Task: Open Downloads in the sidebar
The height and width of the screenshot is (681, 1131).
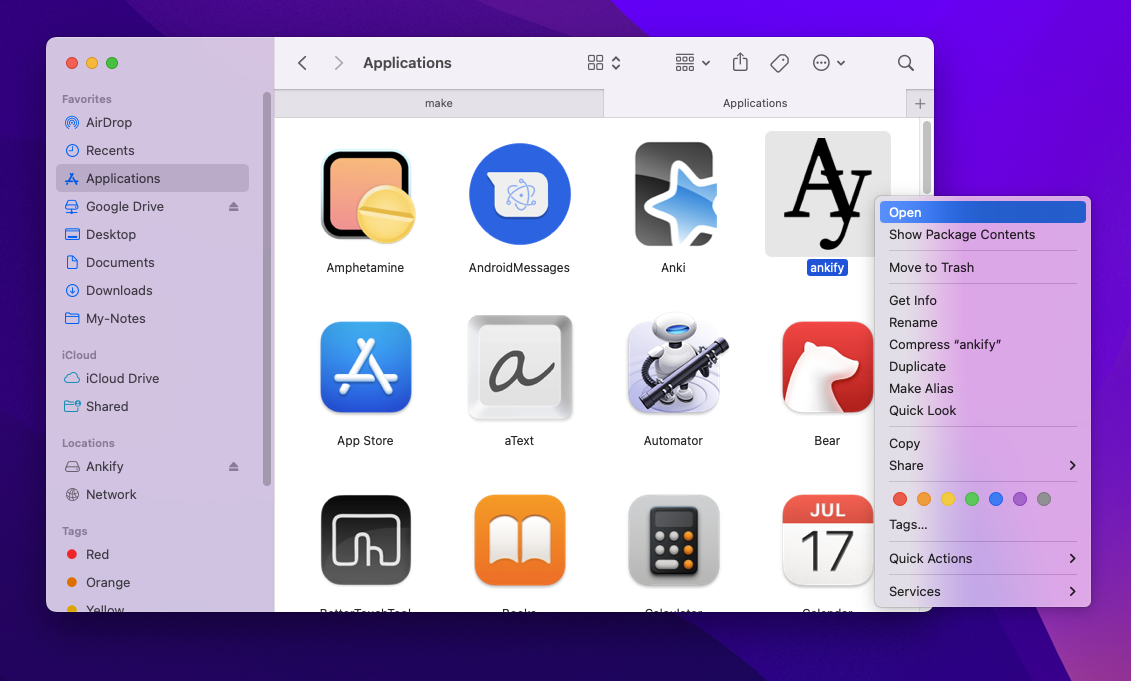Action: [152, 291]
